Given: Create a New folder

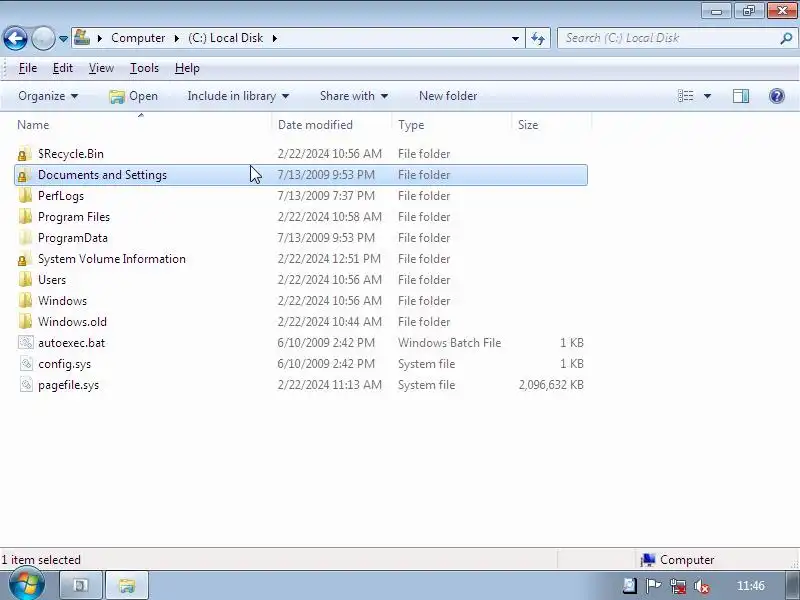Looking at the screenshot, I should (448, 96).
